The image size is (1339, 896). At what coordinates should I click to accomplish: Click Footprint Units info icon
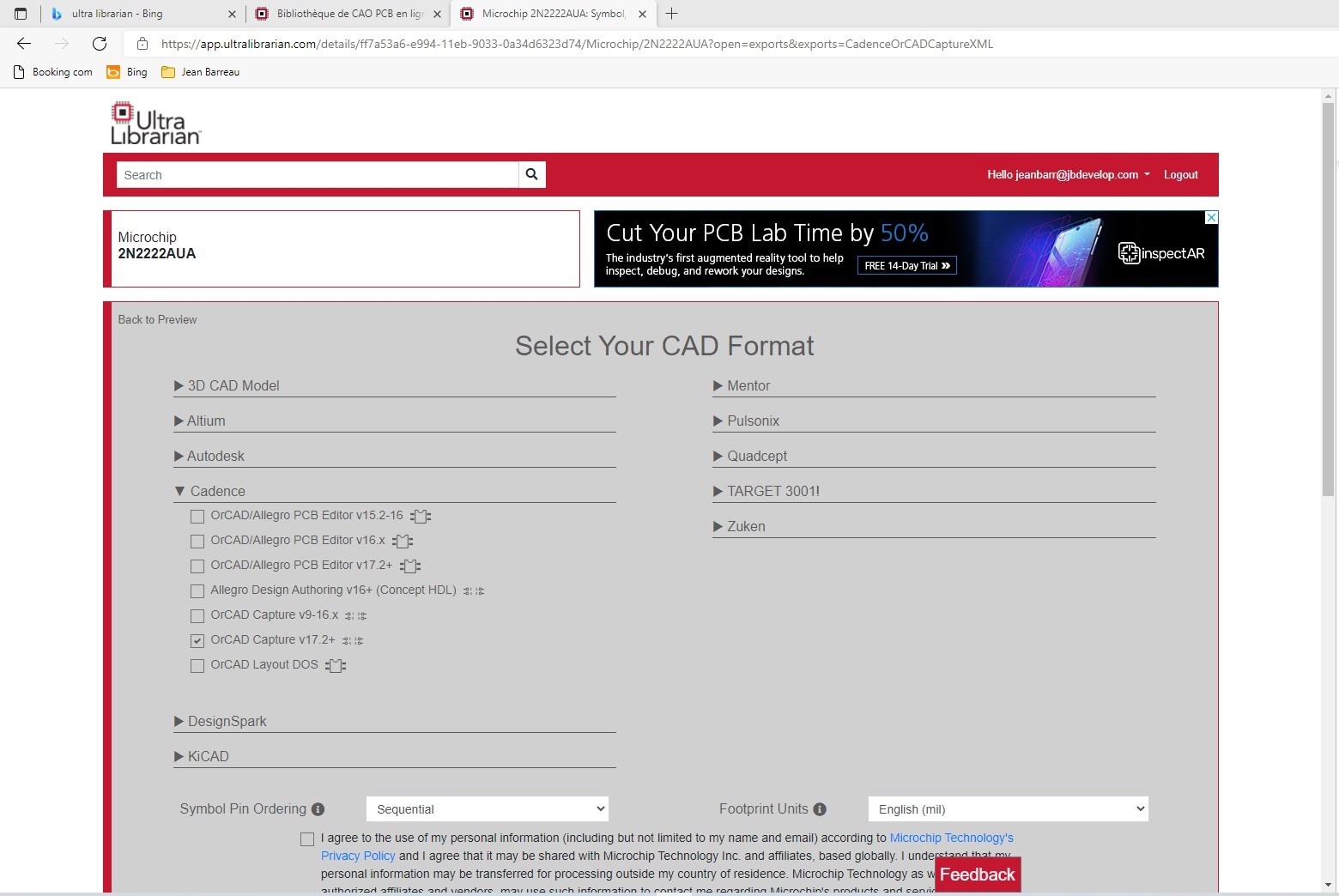(820, 809)
